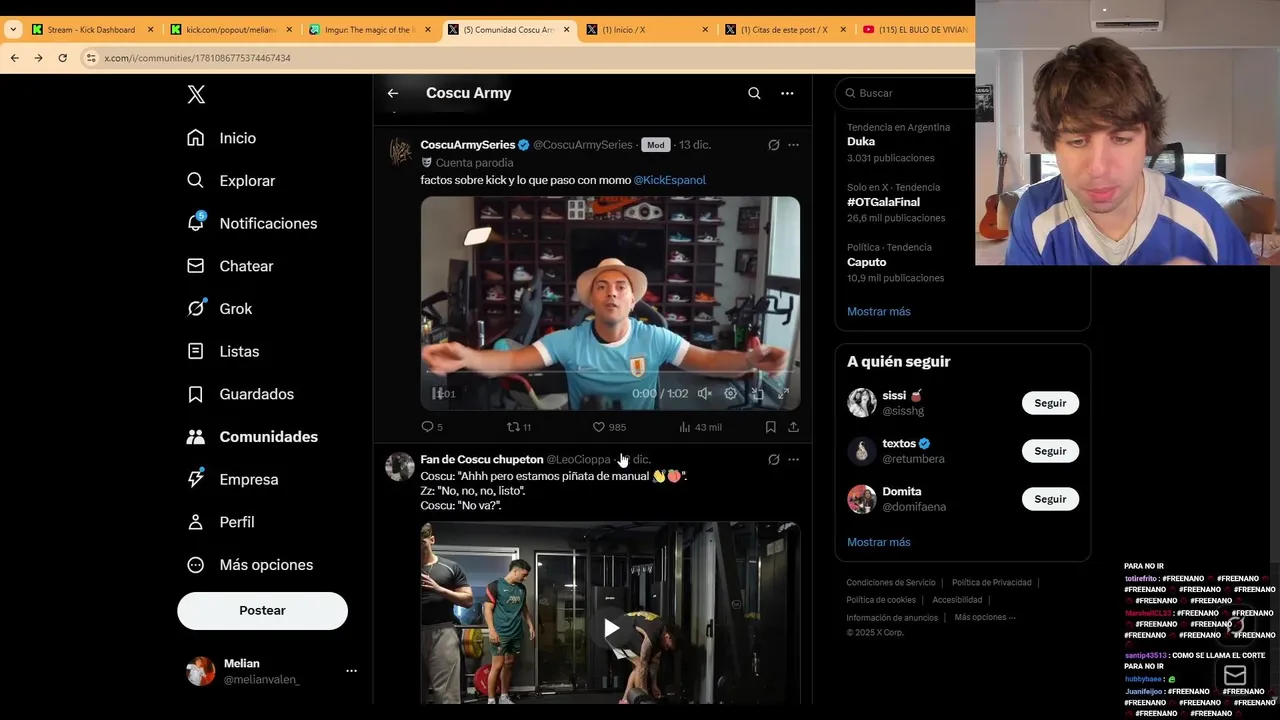Open CoscuArmySeries profile name link
1280x720 pixels.
[468, 145]
